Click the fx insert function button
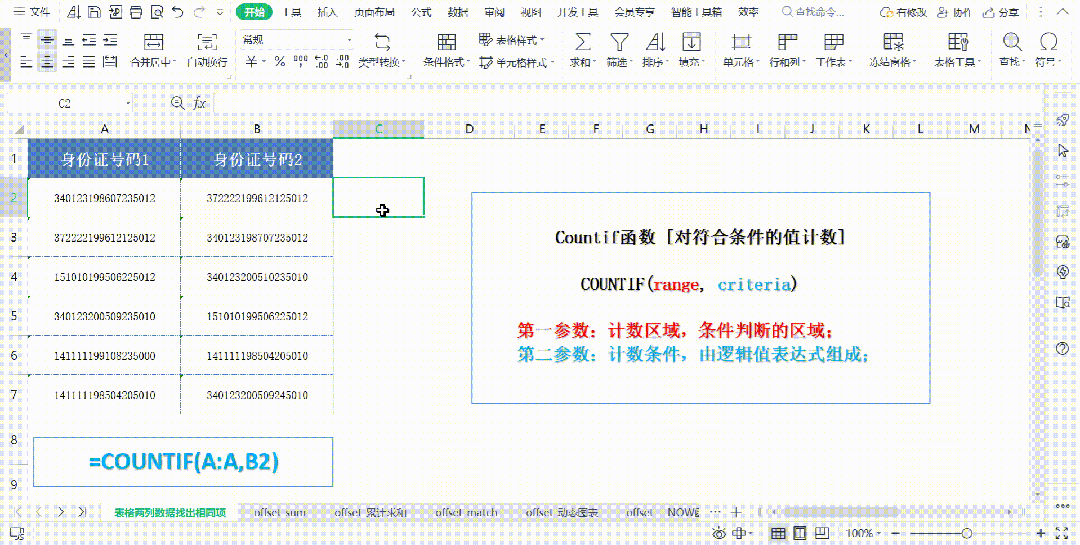The width and height of the screenshot is (1080, 545). point(200,103)
